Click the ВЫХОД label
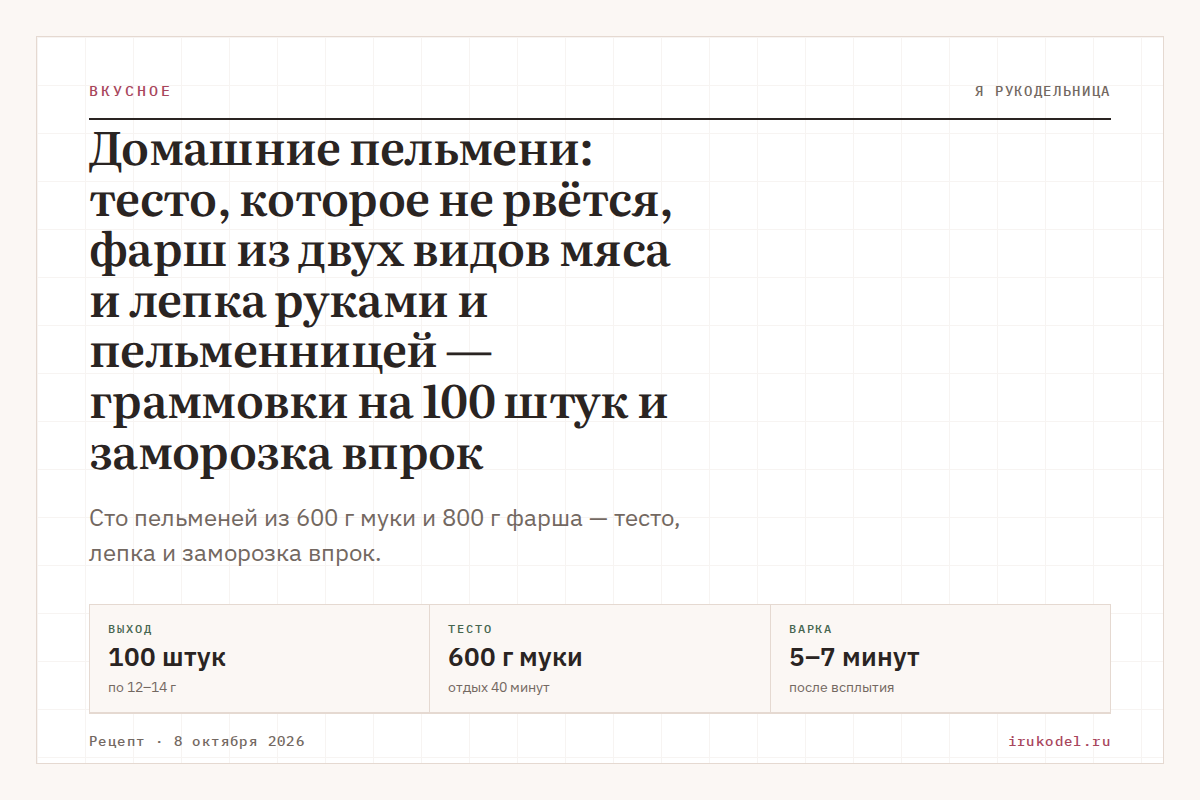The image size is (1200, 800). [130, 629]
